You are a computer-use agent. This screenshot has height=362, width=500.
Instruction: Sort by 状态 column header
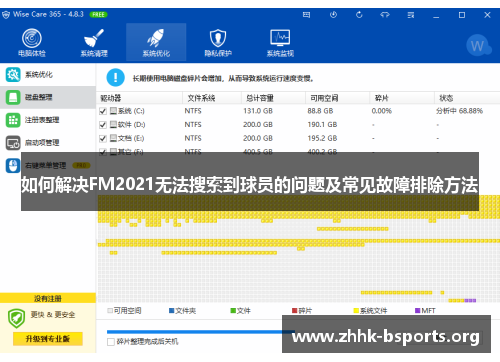pos(467,98)
